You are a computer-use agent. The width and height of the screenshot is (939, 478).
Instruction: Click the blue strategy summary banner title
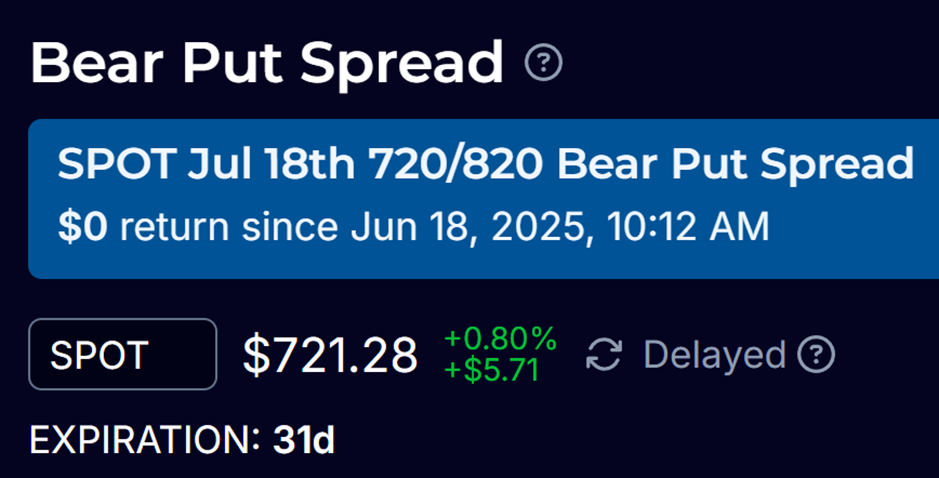point(486,164)
